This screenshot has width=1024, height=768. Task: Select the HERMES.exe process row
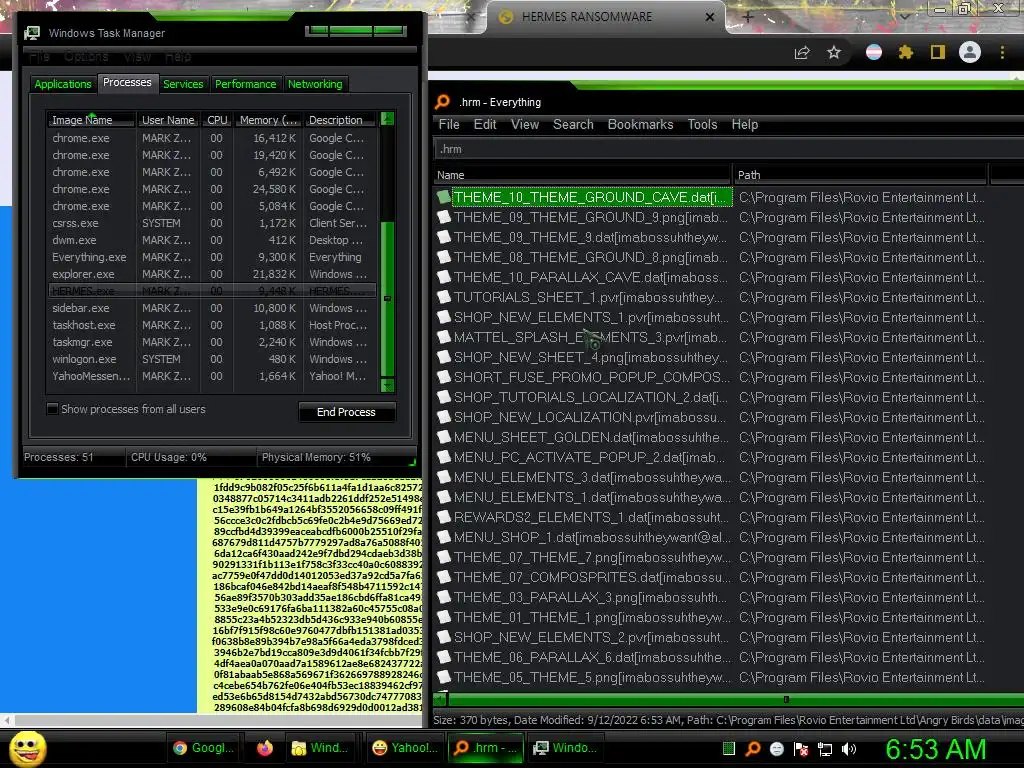point(212,291)
